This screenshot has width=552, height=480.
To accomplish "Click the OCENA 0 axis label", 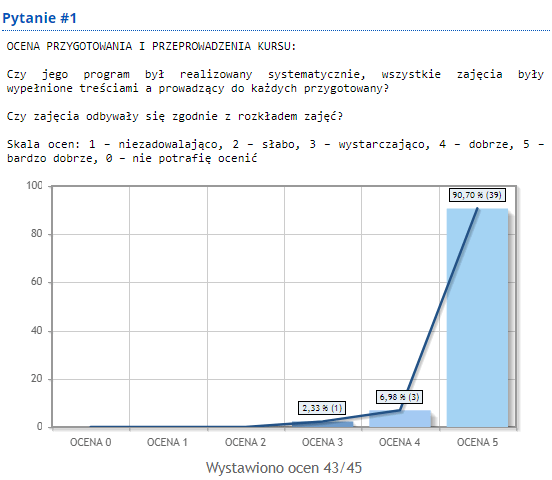I will click(90, 442).
